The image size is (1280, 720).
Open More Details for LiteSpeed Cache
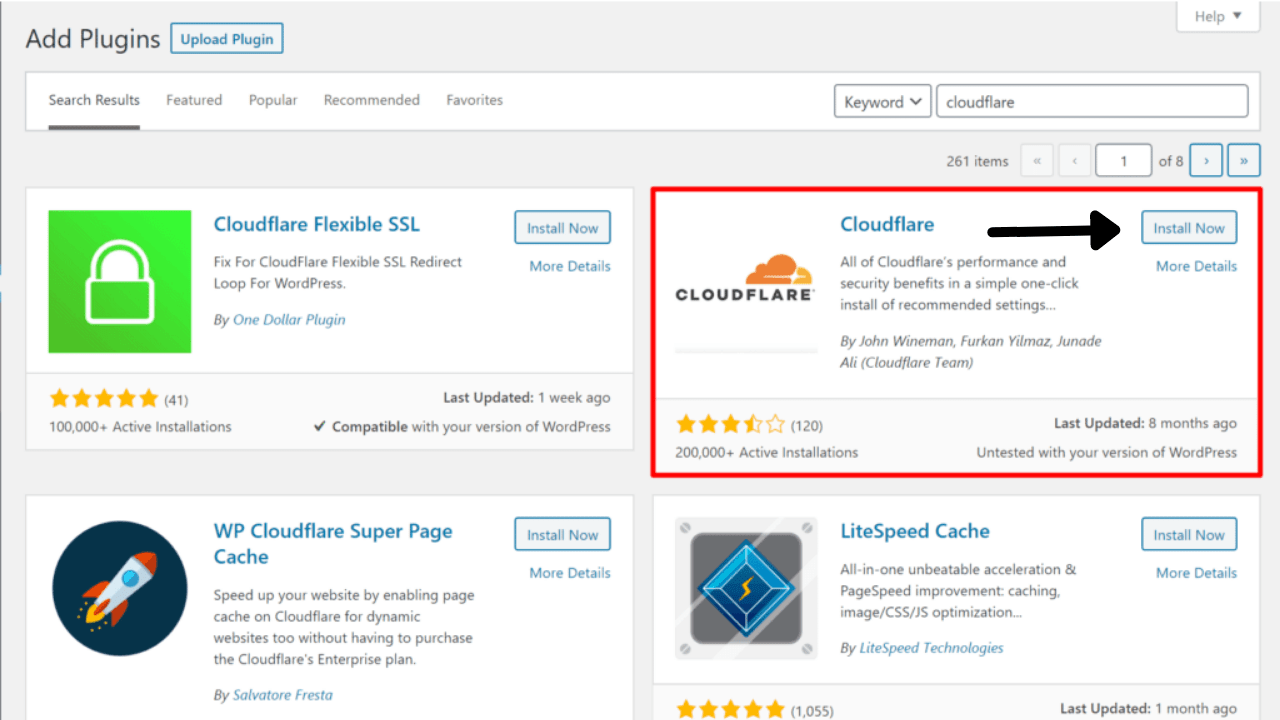click(x=1196, y=573)
